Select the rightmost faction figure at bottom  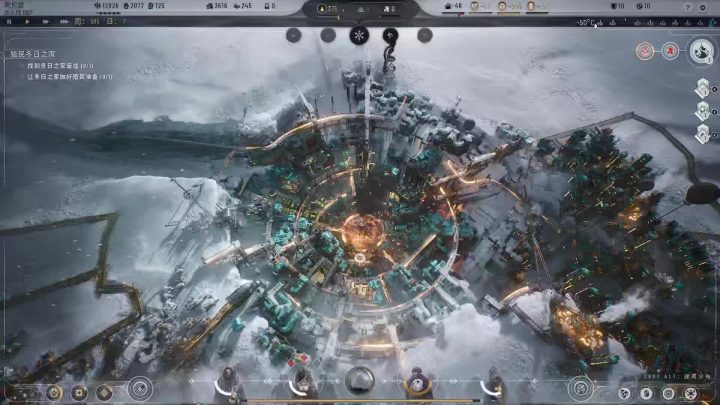pyautogui.click(x=494, y=386)
